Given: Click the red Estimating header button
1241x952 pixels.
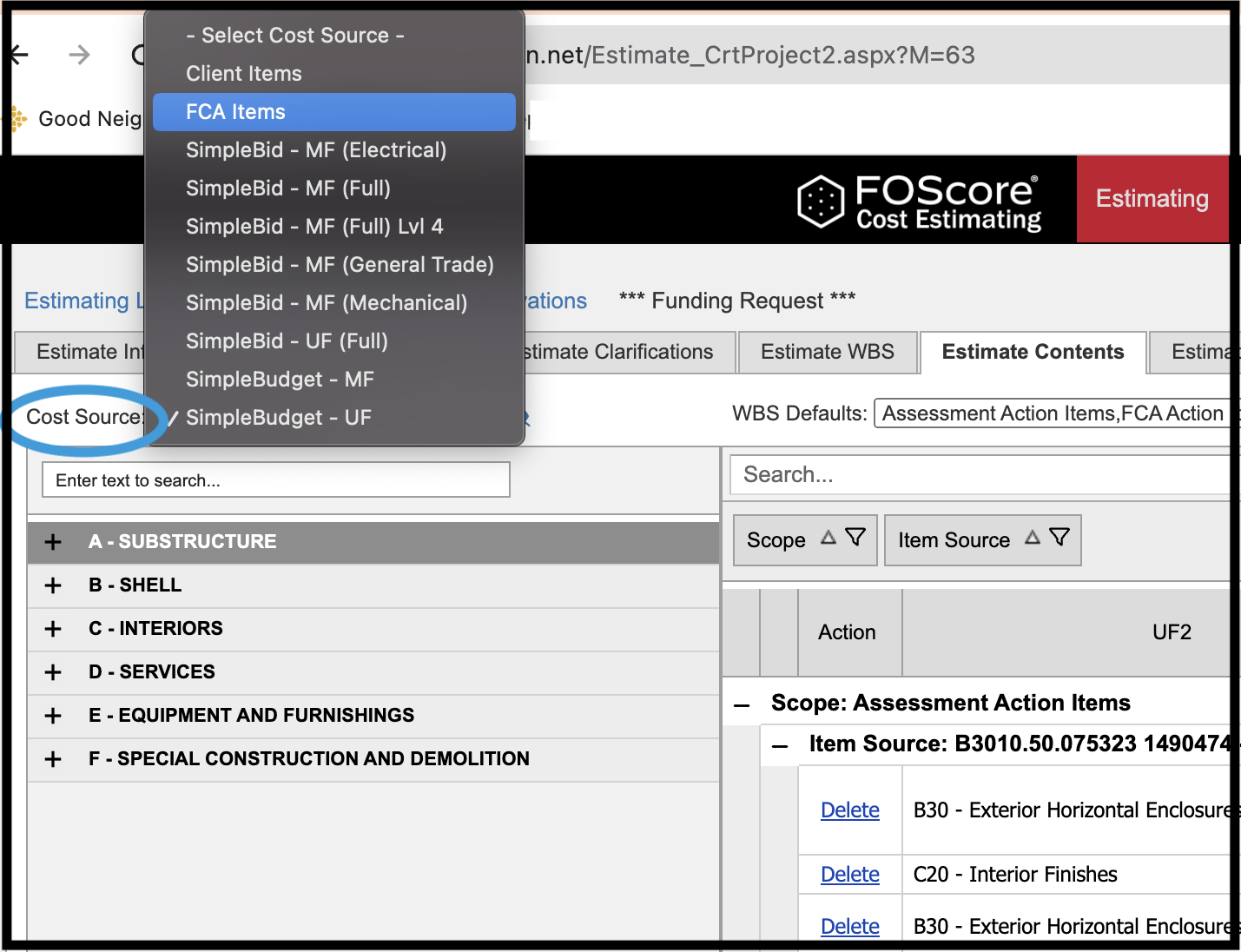Looking at the screenshot, I should [x=1152, y=199].
